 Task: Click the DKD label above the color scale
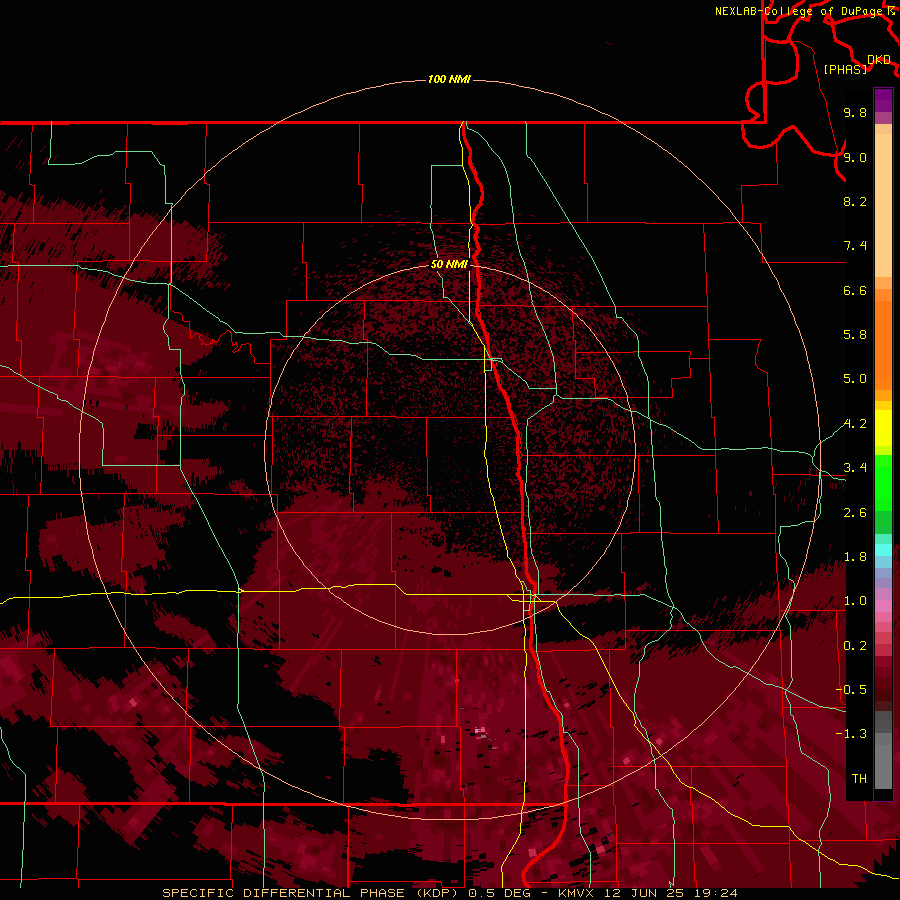point(879,60)
